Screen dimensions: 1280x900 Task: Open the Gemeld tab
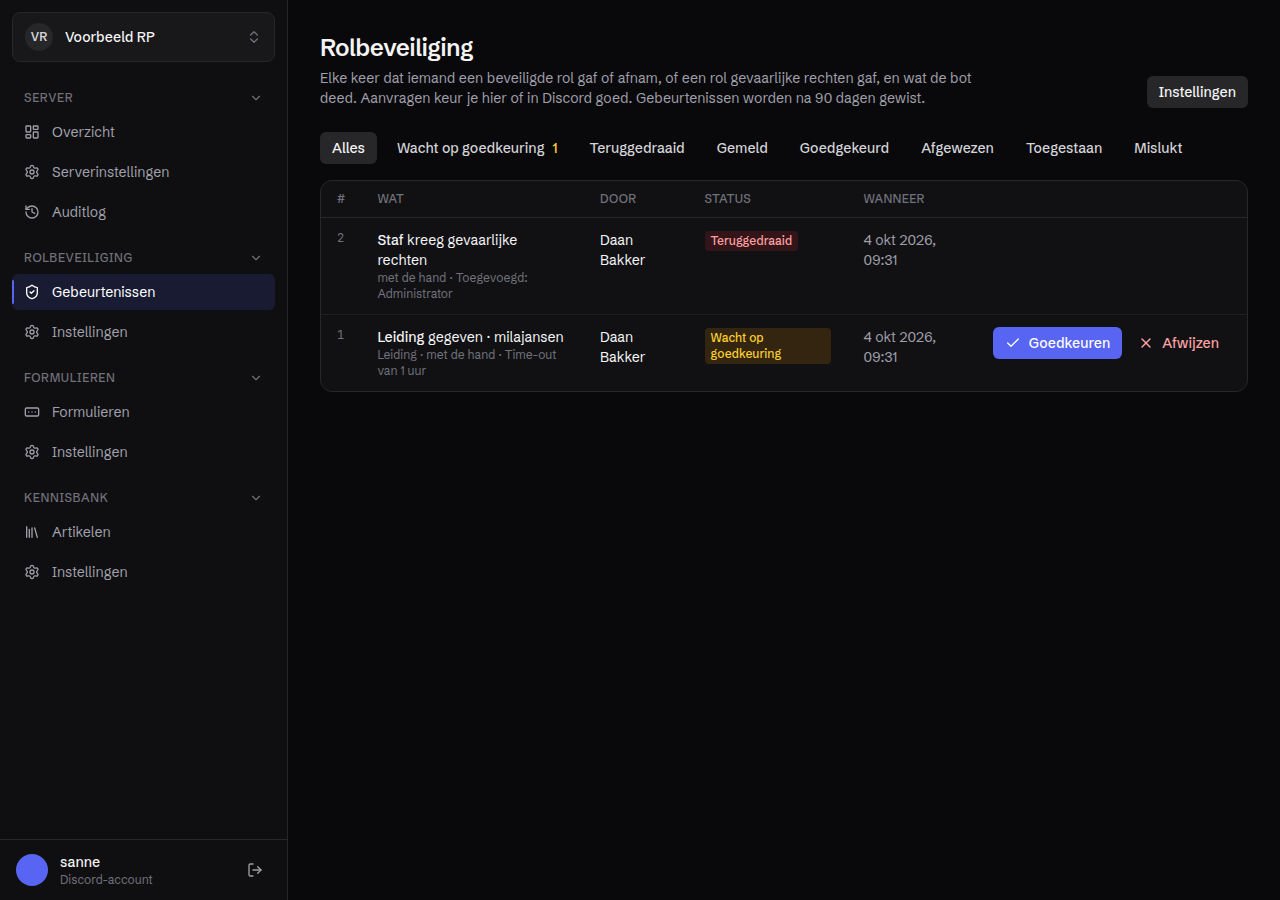742,148
